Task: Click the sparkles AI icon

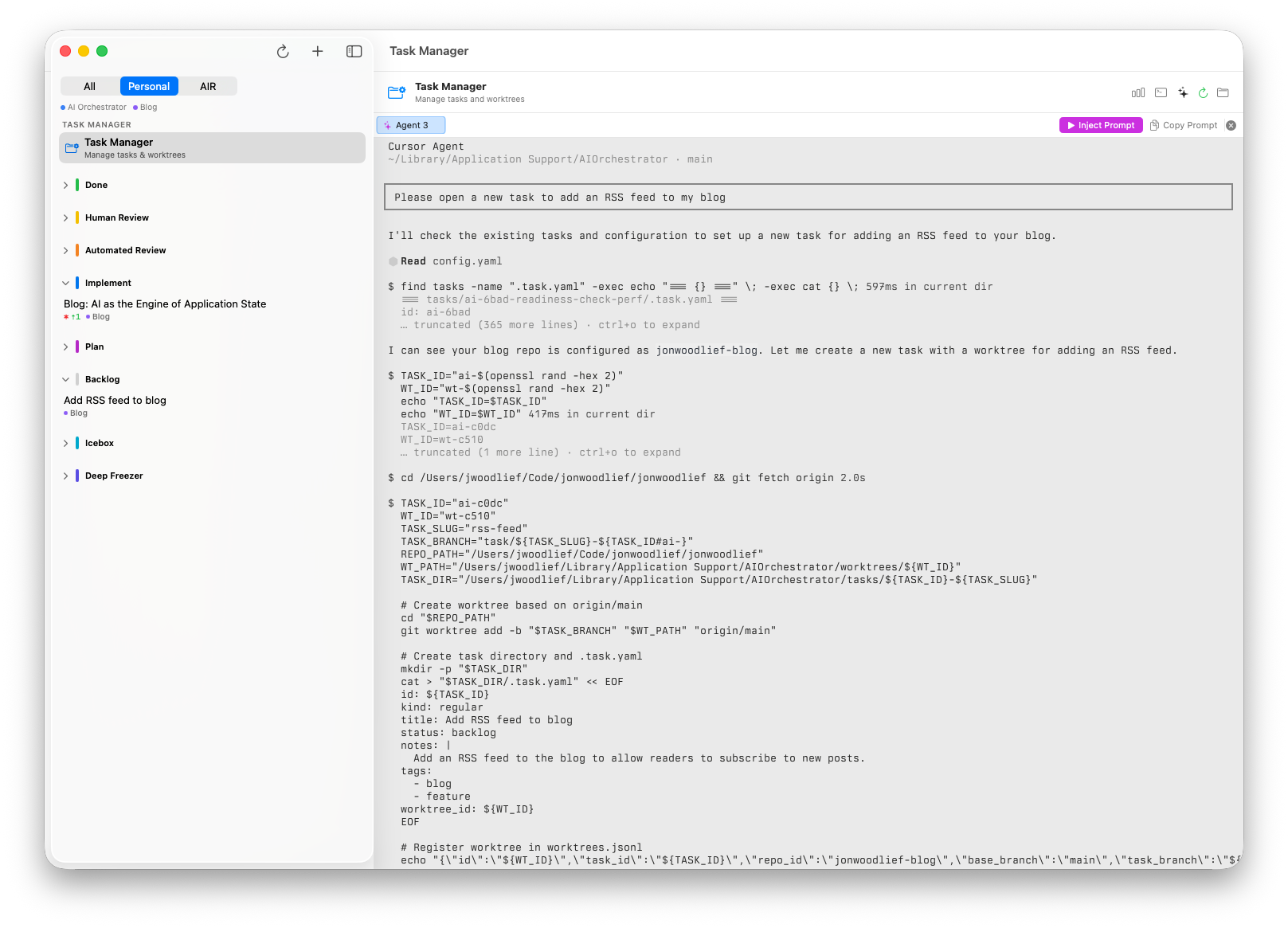Action: pos(1183,93)
